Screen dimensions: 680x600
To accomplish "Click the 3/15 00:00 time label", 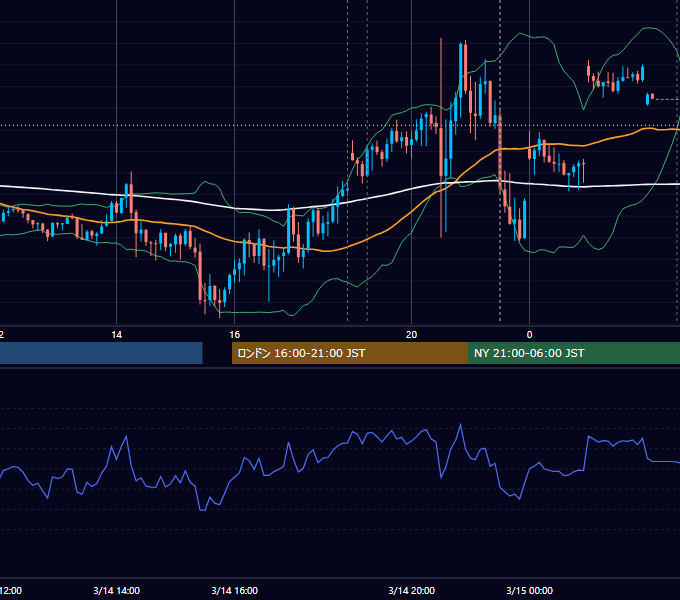I will click(529, 590).
